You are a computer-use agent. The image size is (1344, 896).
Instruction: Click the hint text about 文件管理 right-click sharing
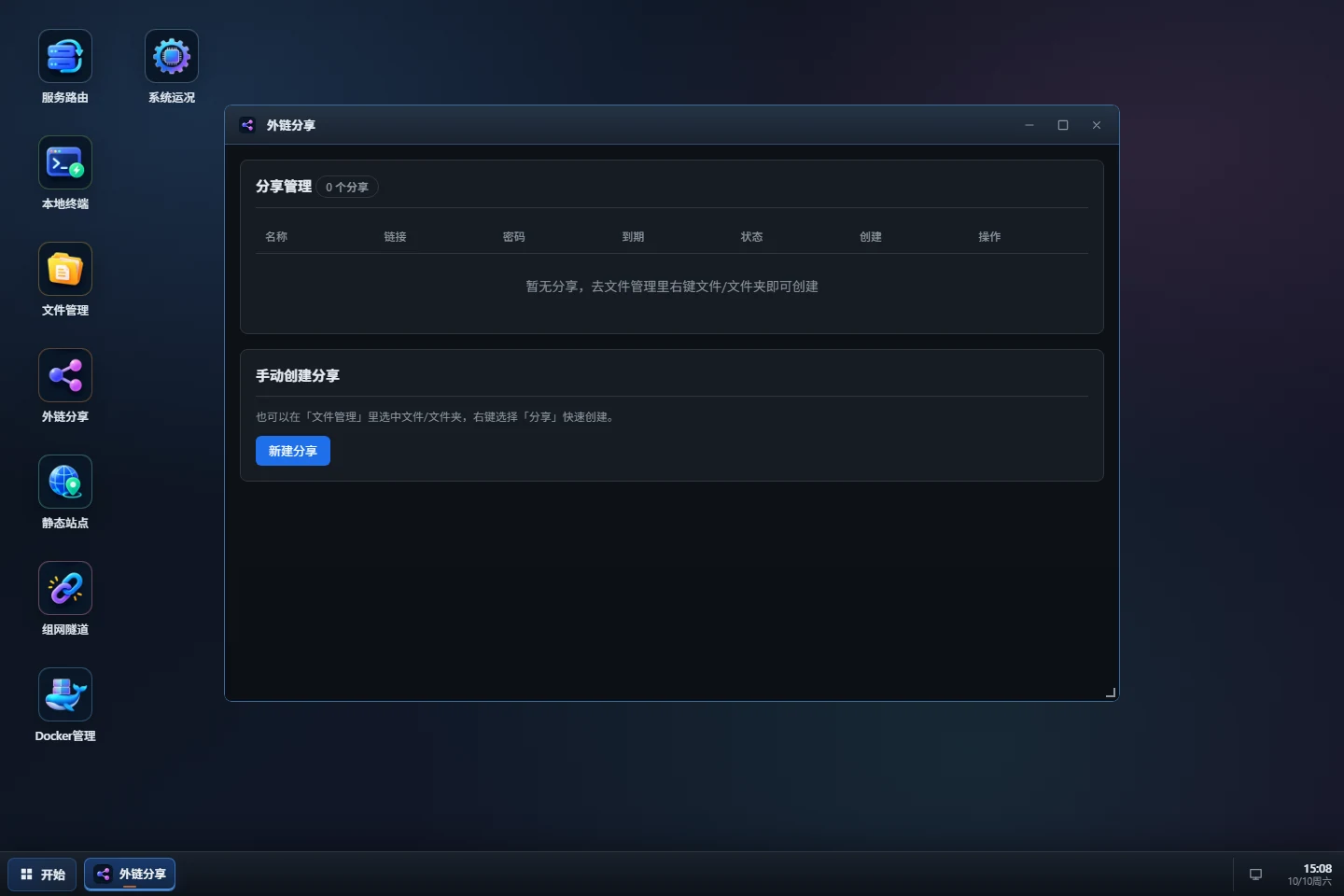(x=437, y=417)
